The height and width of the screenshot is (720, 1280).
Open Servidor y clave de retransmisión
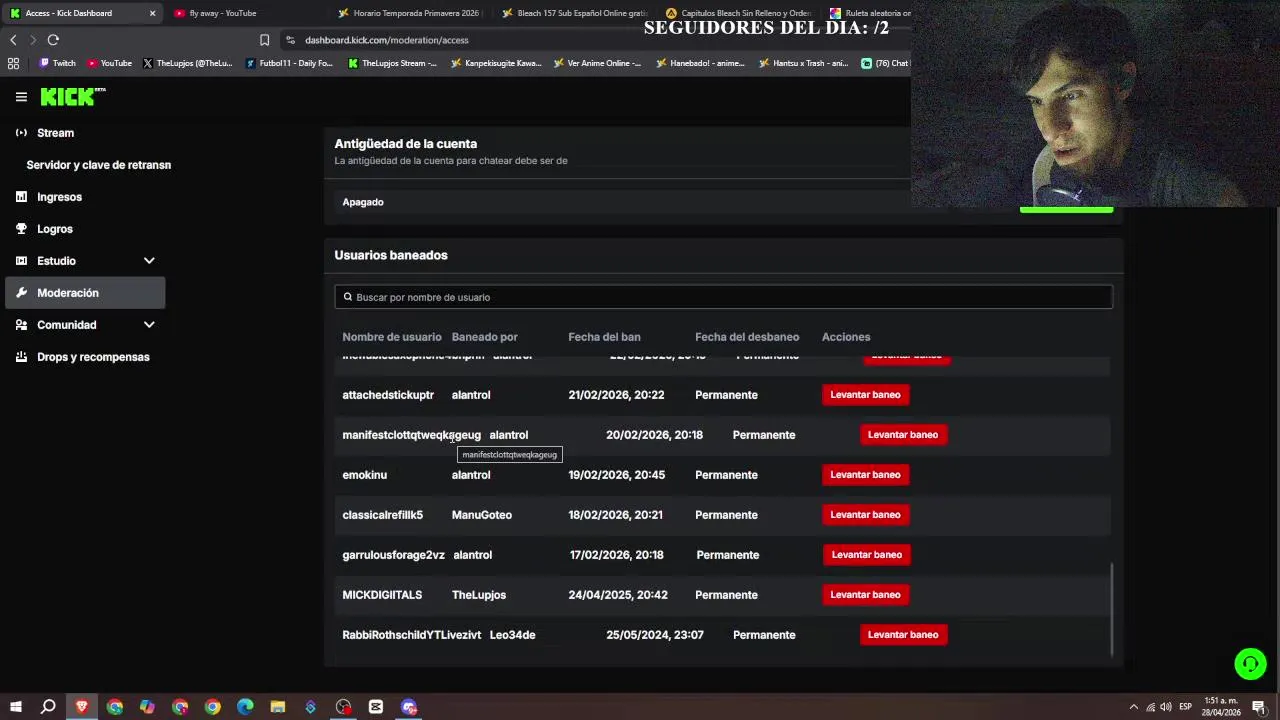coord(98,165)
